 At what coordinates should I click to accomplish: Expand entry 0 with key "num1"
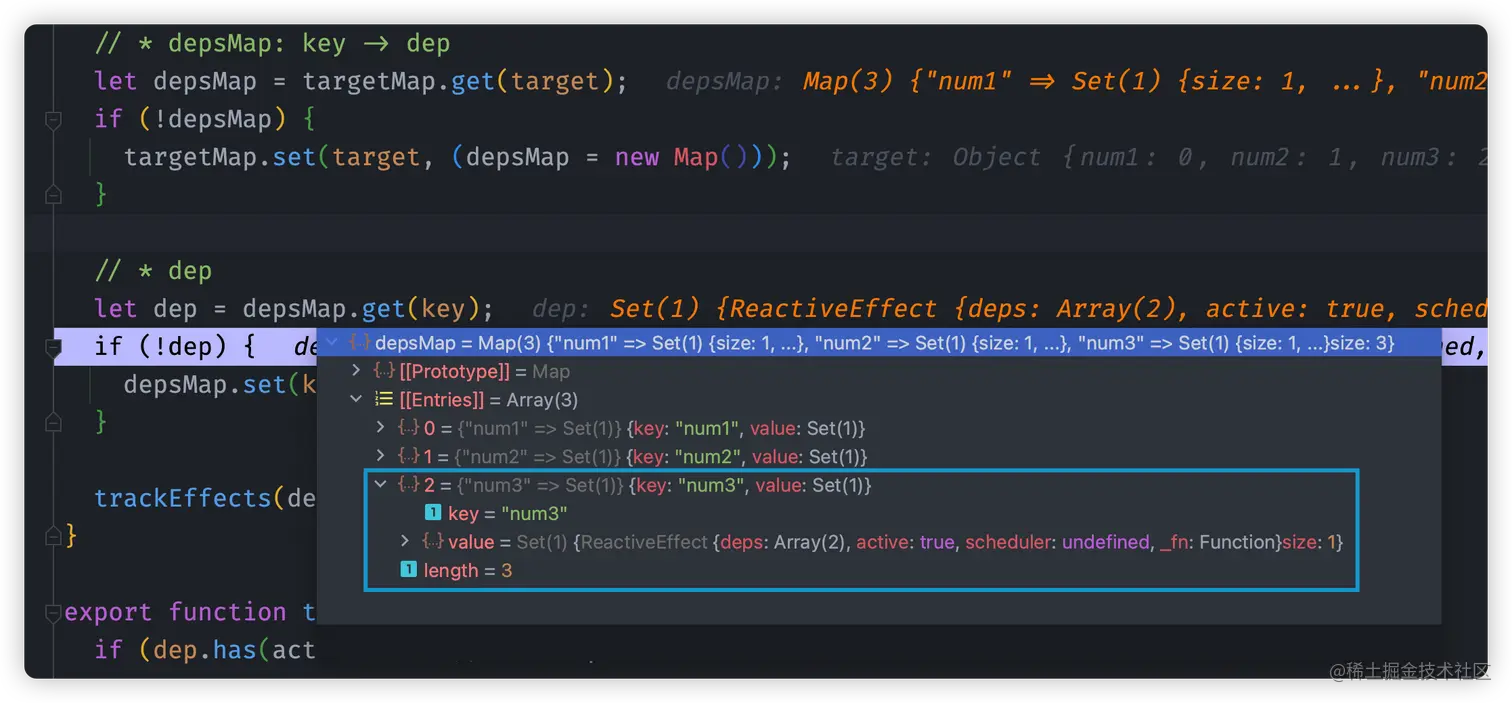point(380,427)
